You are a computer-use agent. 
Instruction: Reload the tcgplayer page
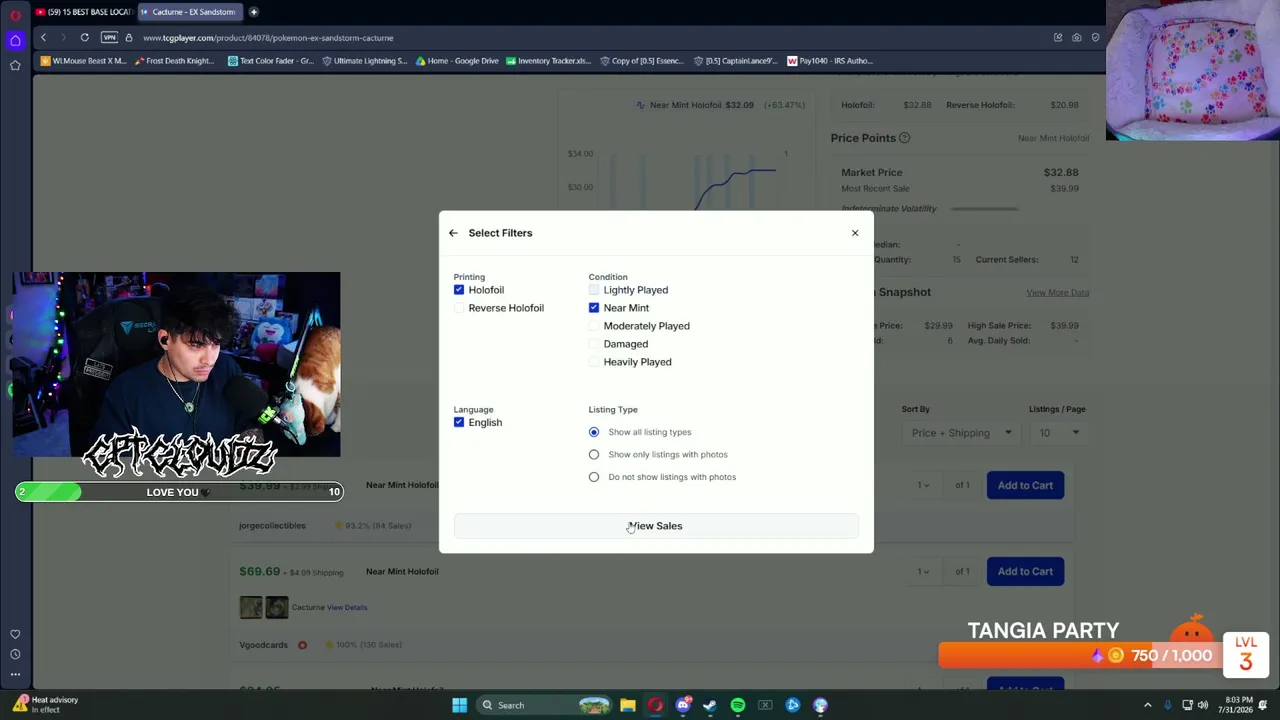(x=85, y=38)
